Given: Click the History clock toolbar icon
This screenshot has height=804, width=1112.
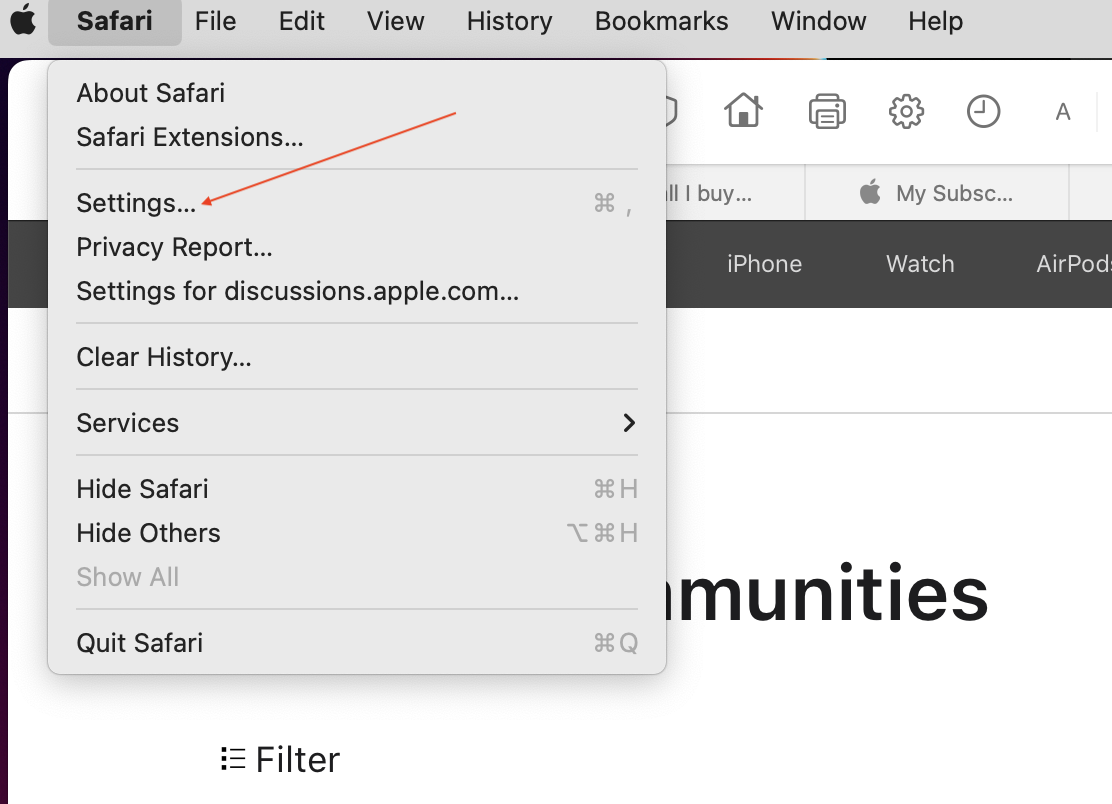Looking at the screenshot, I should (x=983, y=111).
